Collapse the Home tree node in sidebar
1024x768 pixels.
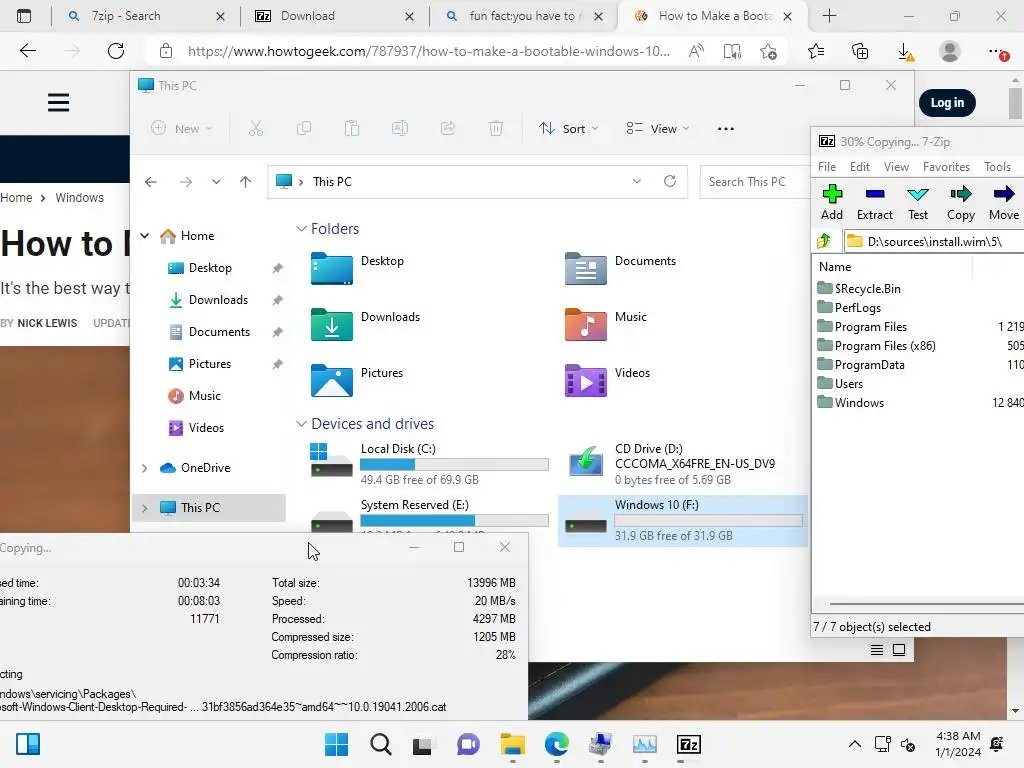pos(145,235)
